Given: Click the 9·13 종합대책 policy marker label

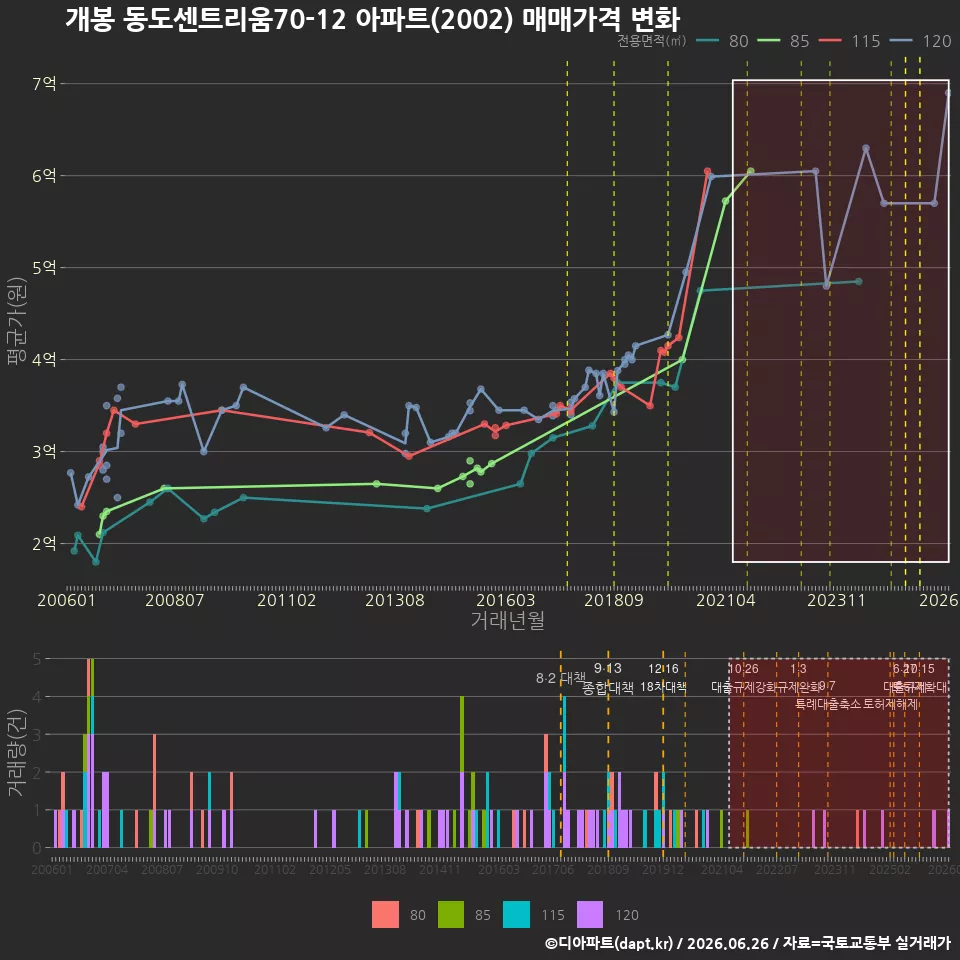Looking at the screenshot, I should [607, 678].
